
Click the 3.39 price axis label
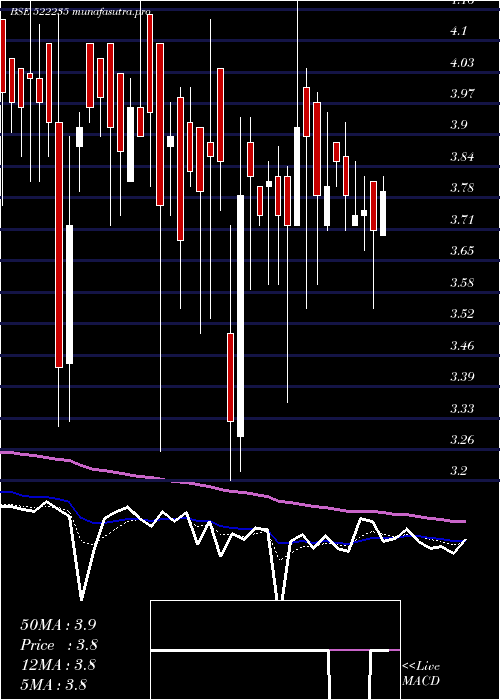(x=462, y=377)
